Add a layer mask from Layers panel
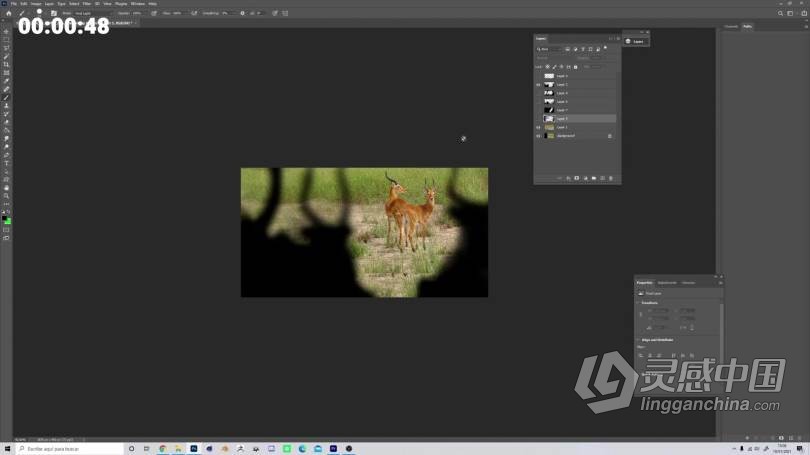Viewport: 810px width, 455px height. pos(577,178)
